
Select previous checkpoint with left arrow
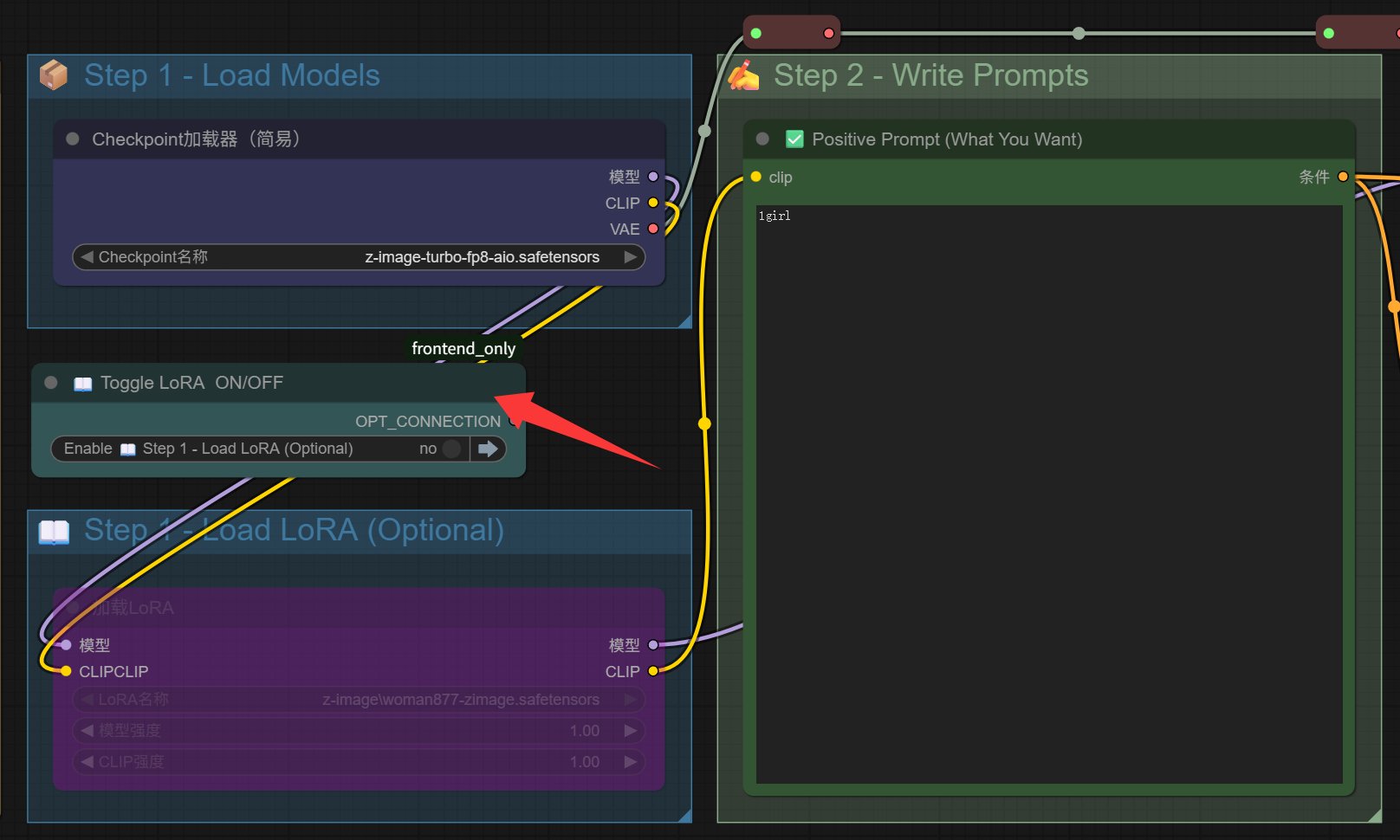87,257
